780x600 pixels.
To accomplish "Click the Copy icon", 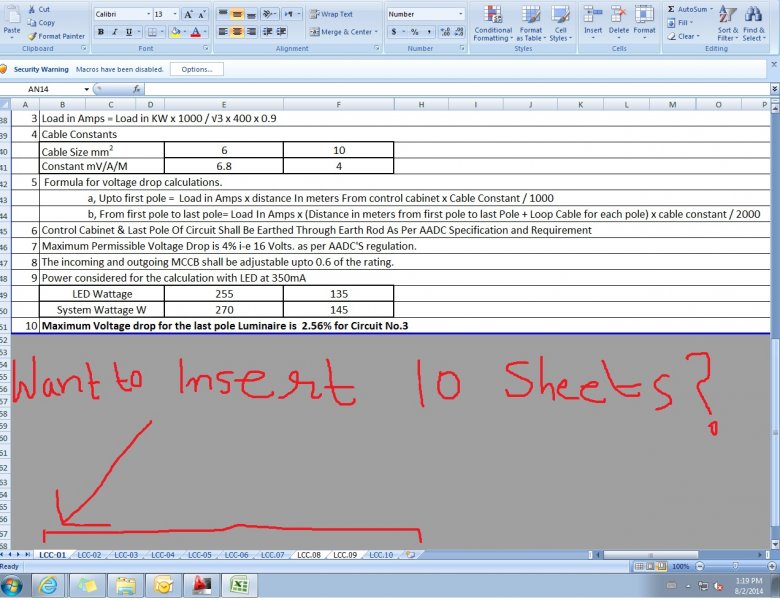I will [x=32, y=22].
